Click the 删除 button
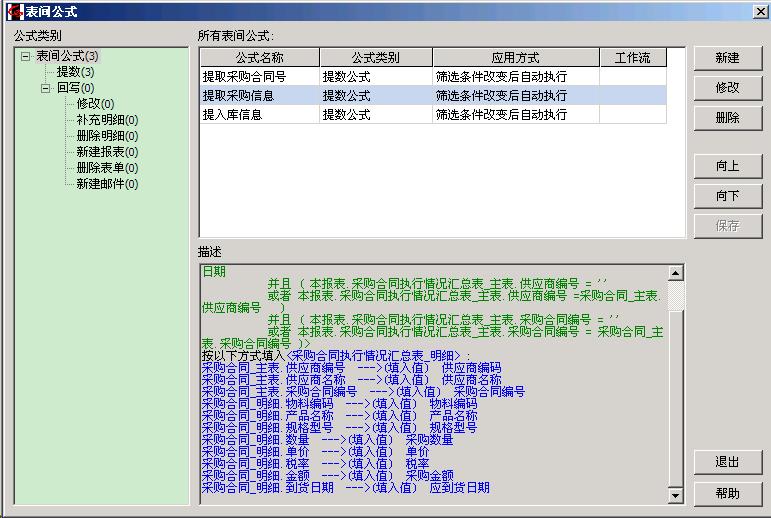 pyautogui.click(x=727, y=118)
